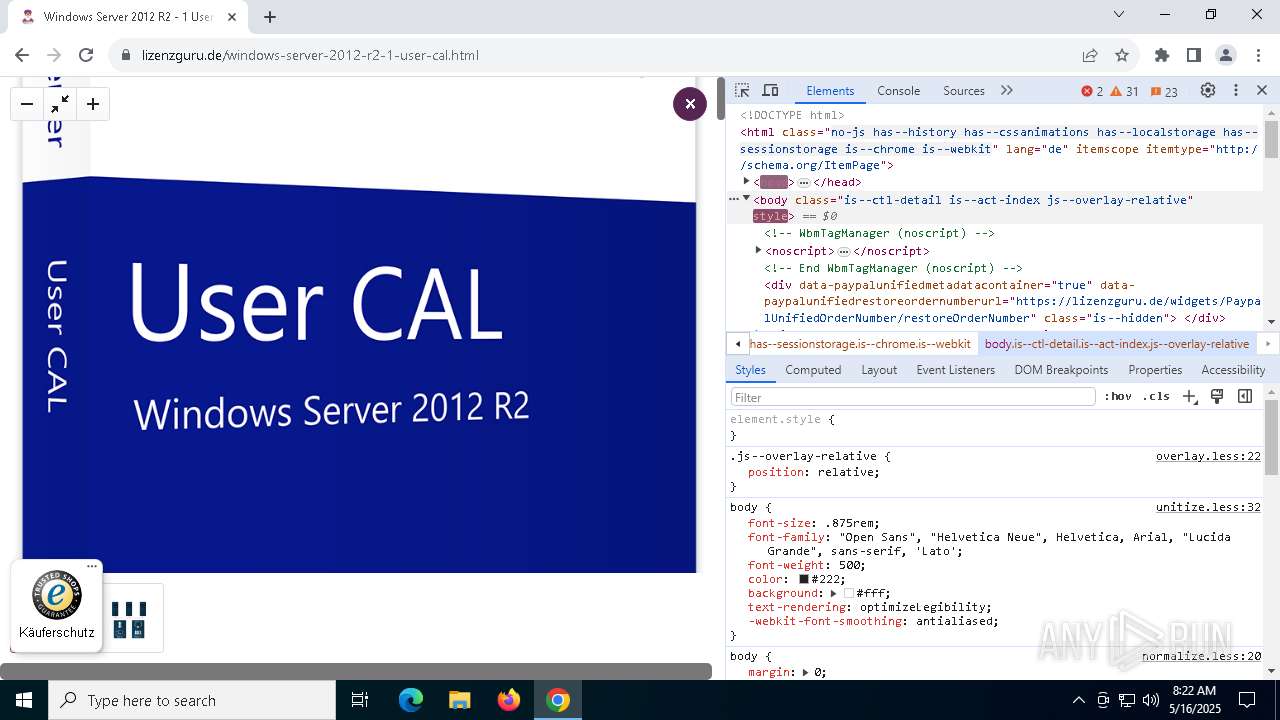Close the image lightbox overlay
This screenshot has width=1280, height=720.
[690, 104]
